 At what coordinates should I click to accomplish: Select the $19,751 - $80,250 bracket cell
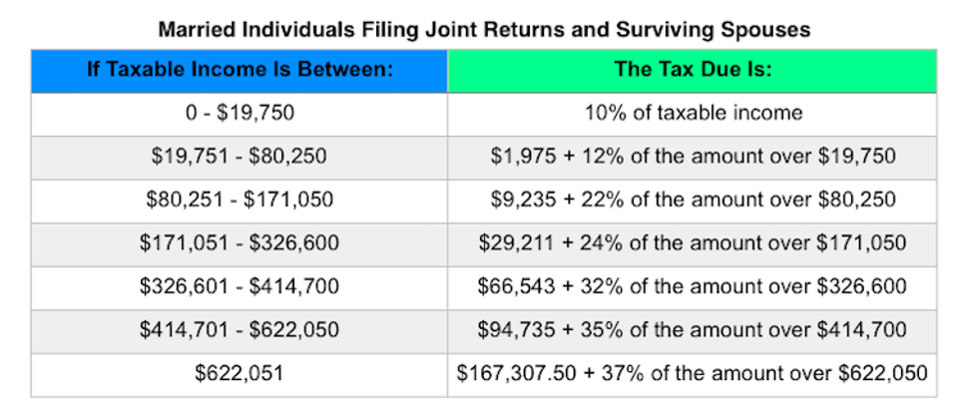(x=239, y=157)
